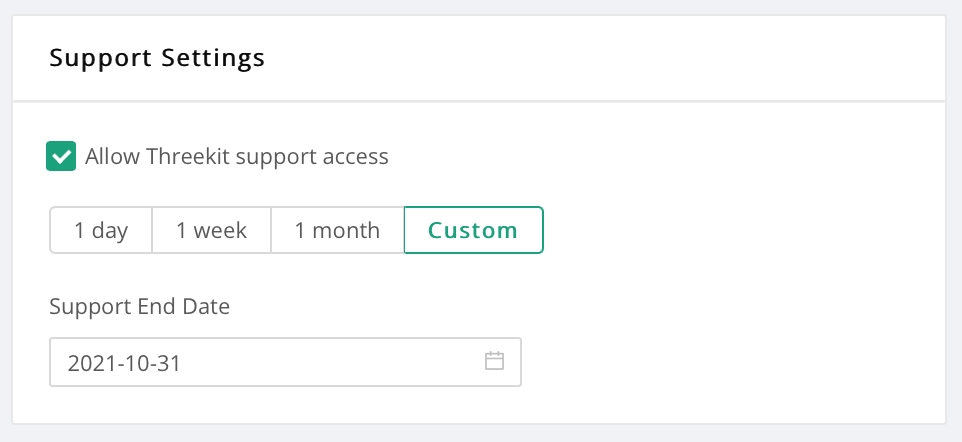Screen dimensions: 962x442
Task: Select the Custom duration option
Action: click(473, 230)
